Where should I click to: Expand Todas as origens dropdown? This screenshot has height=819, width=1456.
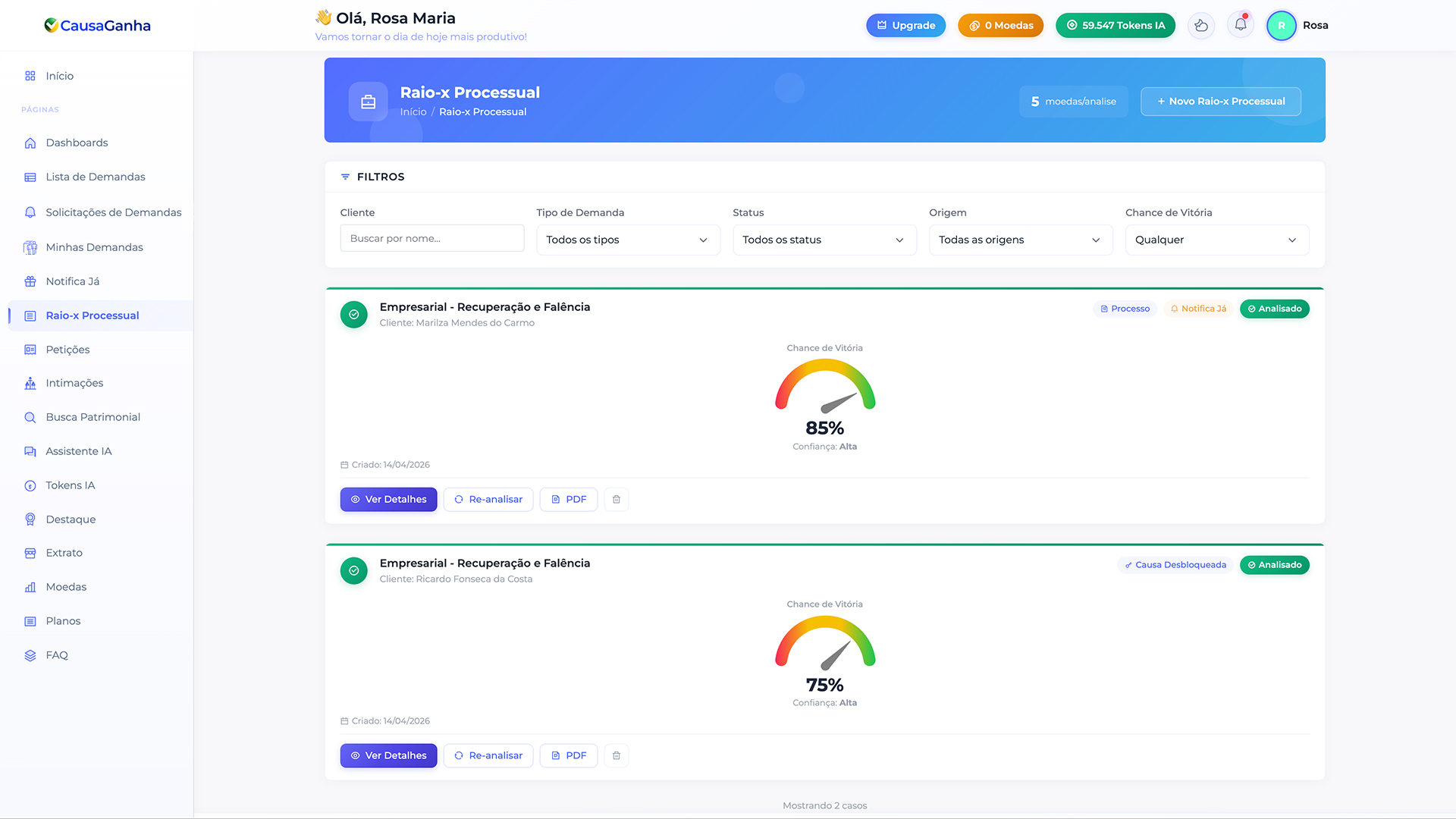point(1021,240)
